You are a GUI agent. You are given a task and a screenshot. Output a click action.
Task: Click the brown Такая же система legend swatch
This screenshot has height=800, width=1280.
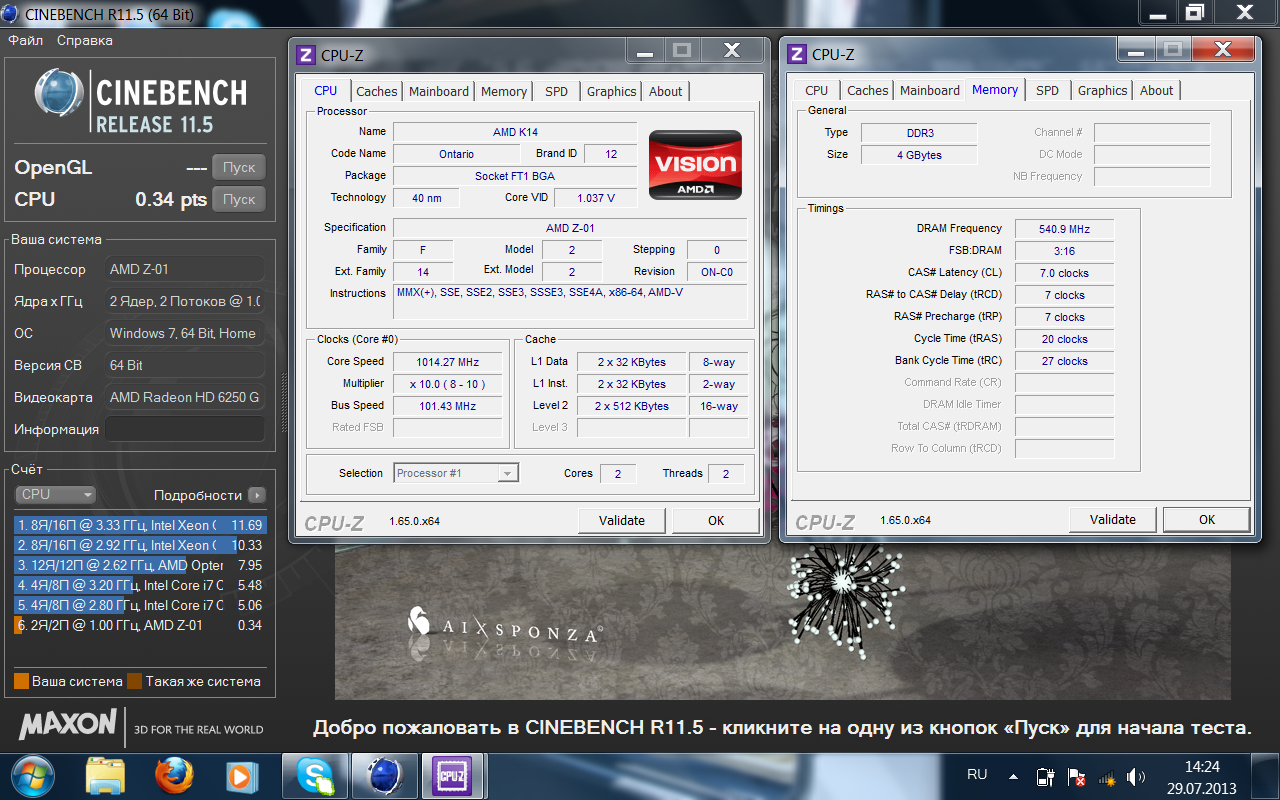[x=134, y=682]
